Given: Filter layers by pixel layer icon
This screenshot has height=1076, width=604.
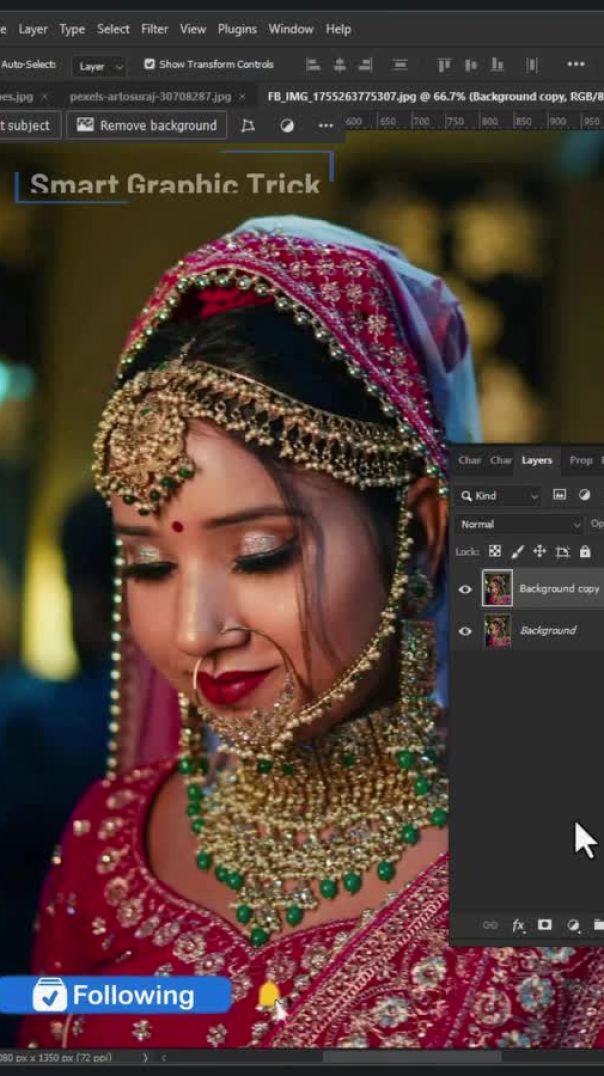Looking at the screenshot, I should tap(560, 495).
